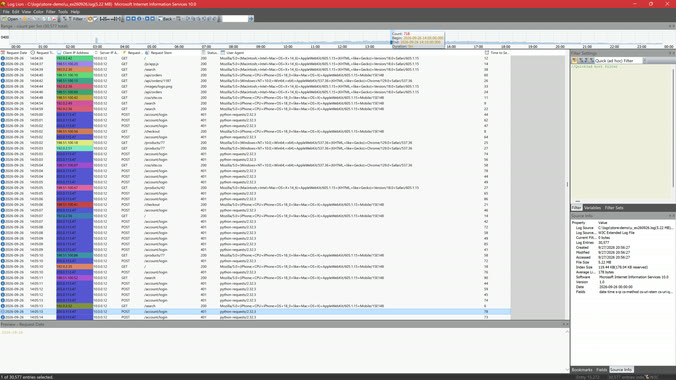Click the blue info icon of /api/orders/1187 row
This screenshot has height=380, width=676.
click(x=3, y=81)
